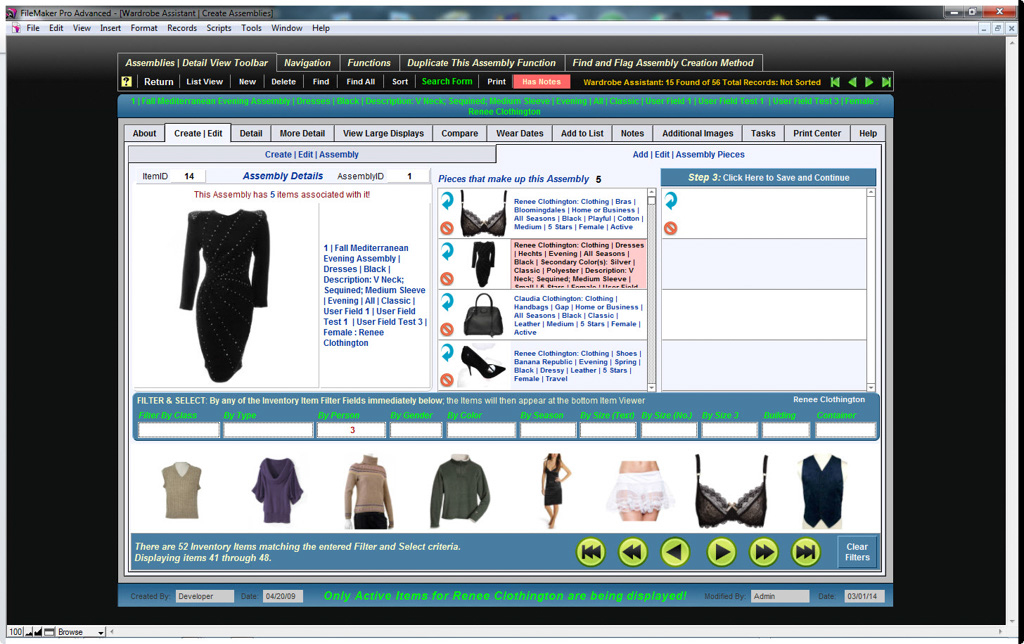Remove the Dresses piece with its red icon
Screen dimensions: 1024x644
pos(447,279)
